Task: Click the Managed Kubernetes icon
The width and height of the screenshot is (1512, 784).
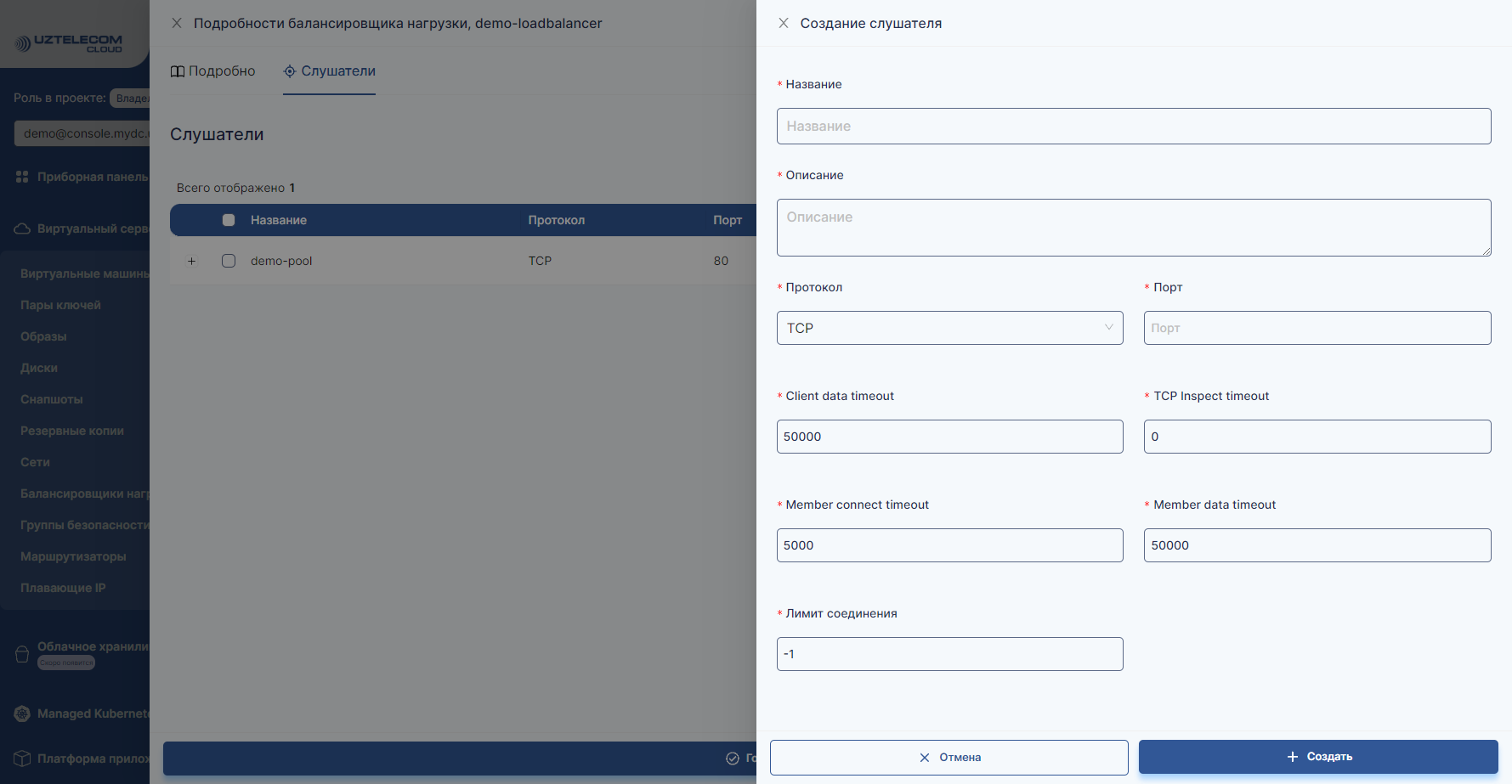Action: coord(22,713)
